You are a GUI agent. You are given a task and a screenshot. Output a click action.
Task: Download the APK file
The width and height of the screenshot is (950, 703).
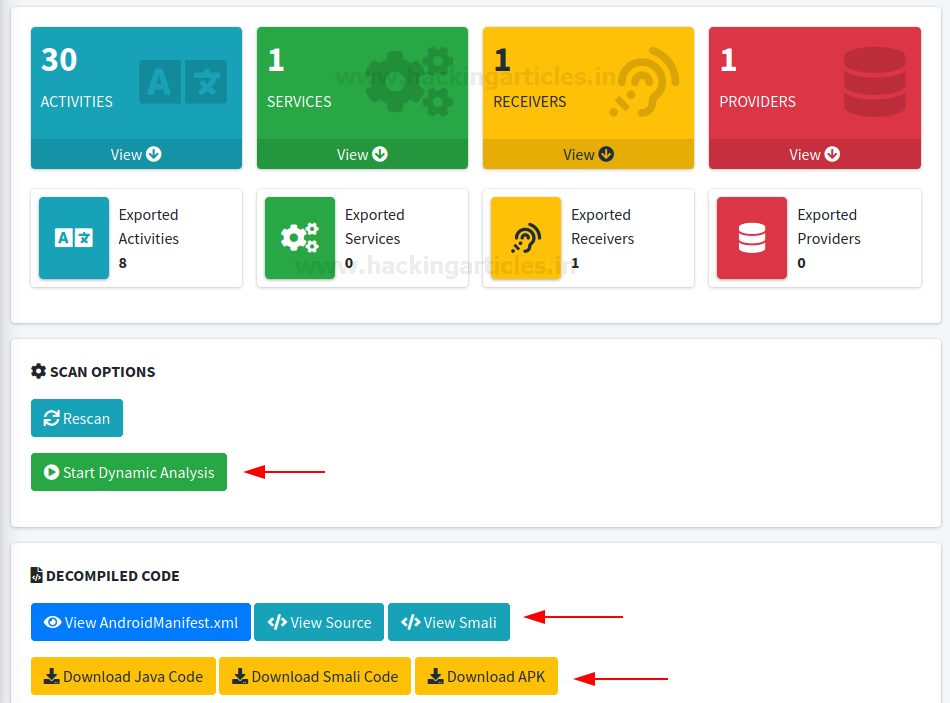click(x=486, y=676)
